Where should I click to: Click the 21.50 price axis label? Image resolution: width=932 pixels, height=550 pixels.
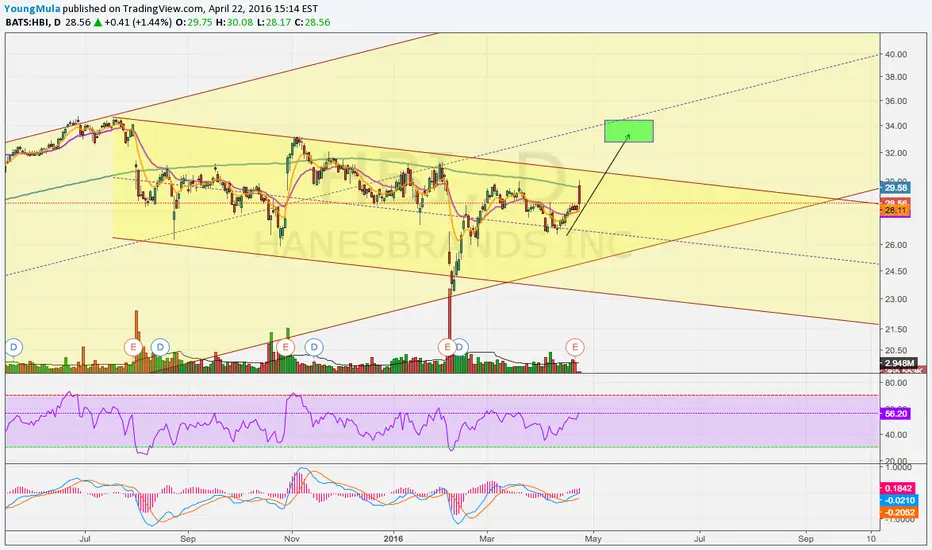[896, 329]
